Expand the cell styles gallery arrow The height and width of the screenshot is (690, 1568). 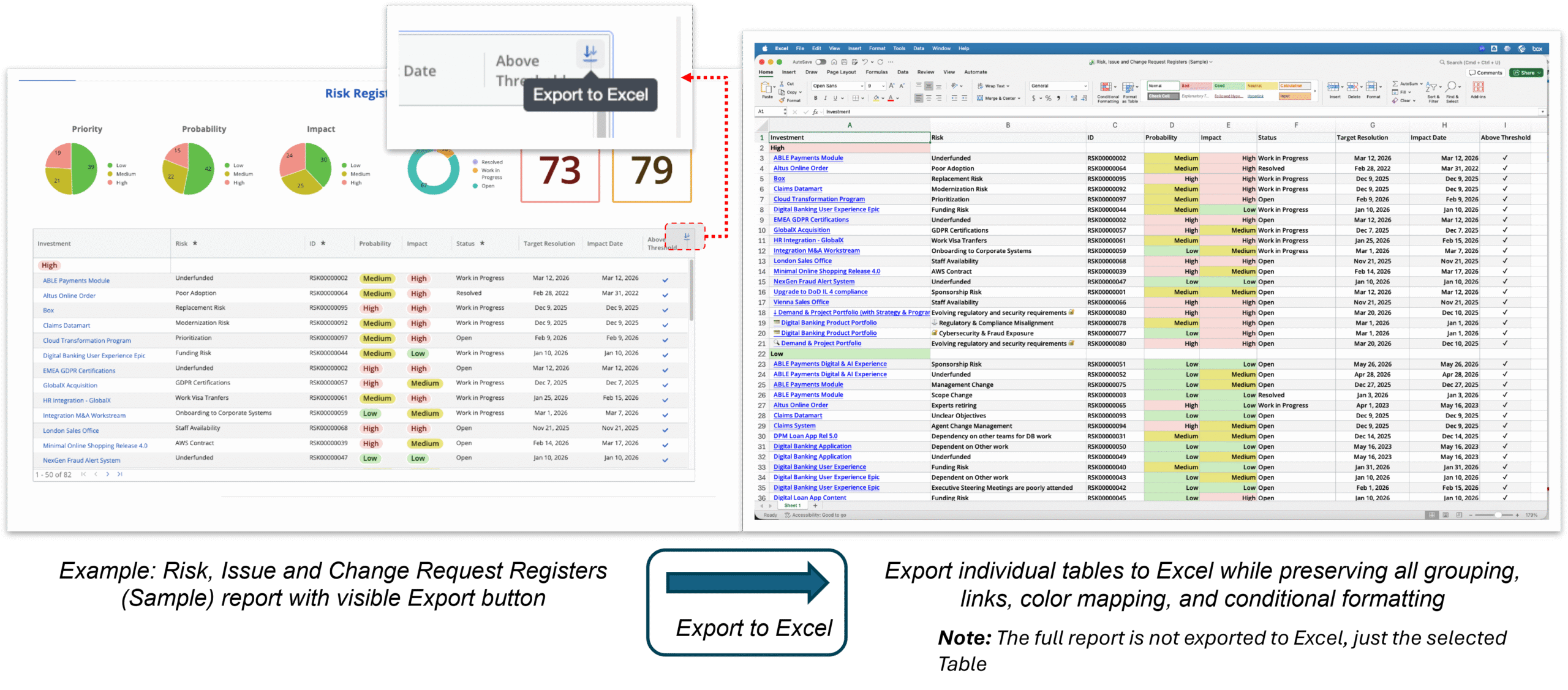coord(1316,91)
